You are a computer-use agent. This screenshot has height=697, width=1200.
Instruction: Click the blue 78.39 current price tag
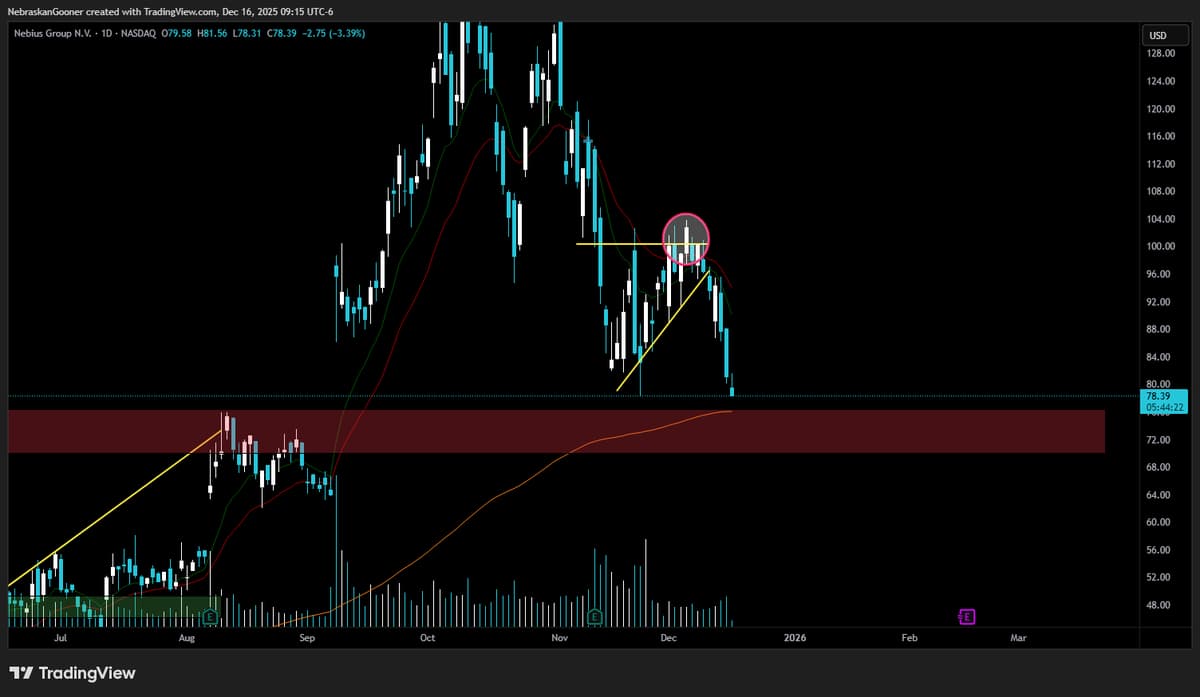click(1158, 396)
